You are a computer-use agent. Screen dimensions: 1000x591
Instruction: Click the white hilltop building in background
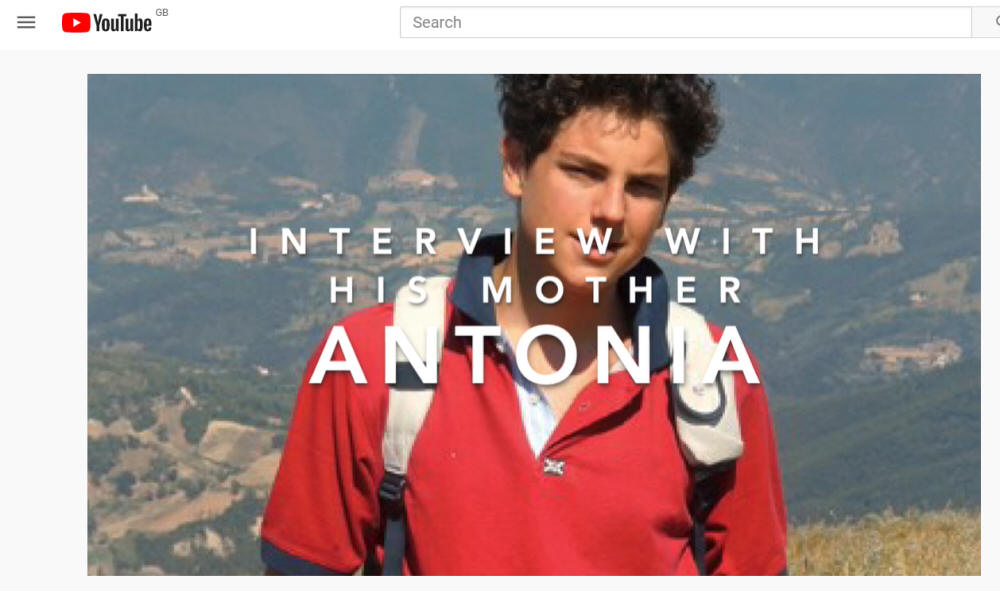coord(142,195)
